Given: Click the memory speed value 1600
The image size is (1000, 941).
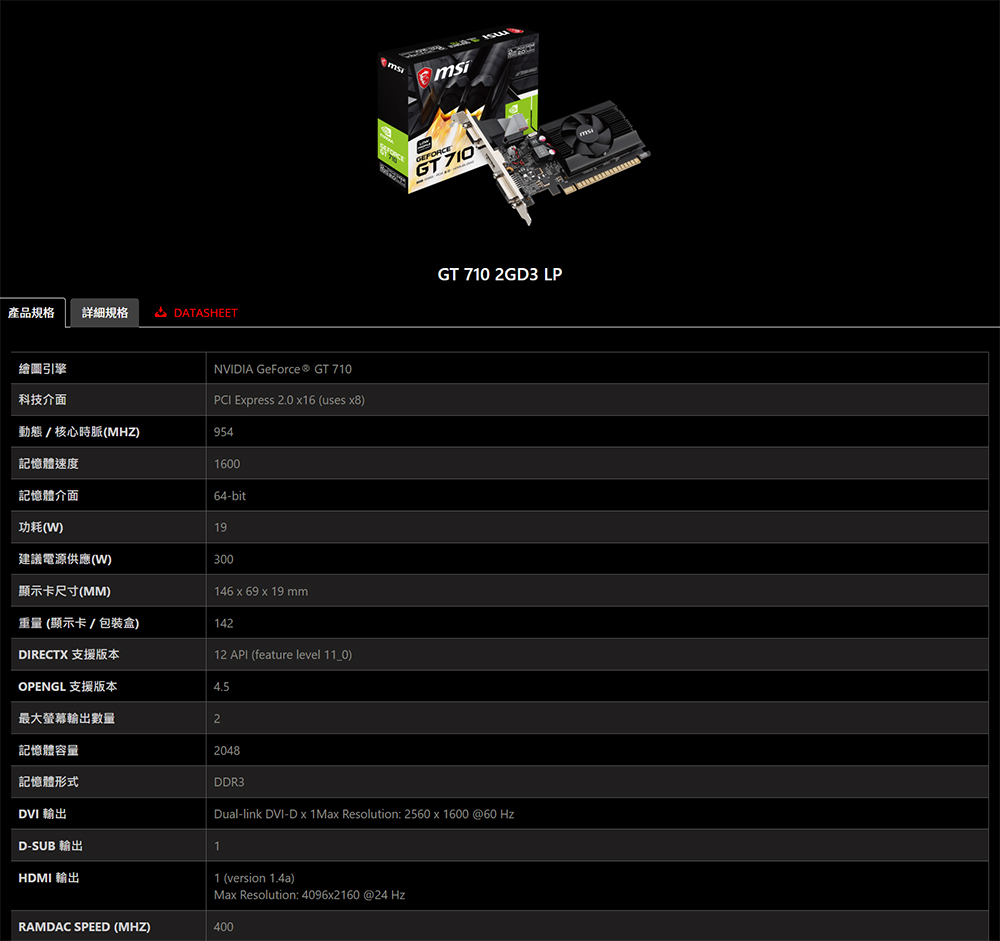Looking at the screenshot, I should pos(226,464).
